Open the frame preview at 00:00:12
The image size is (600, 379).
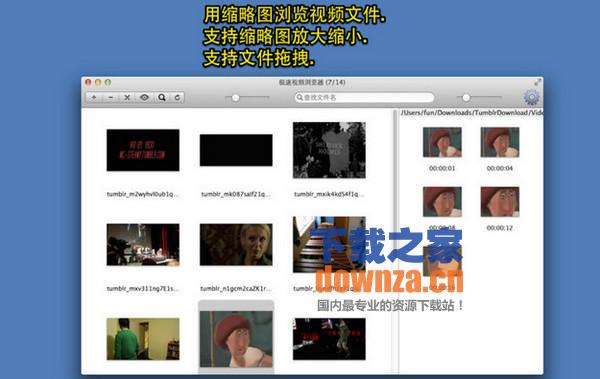coord(500,202)
